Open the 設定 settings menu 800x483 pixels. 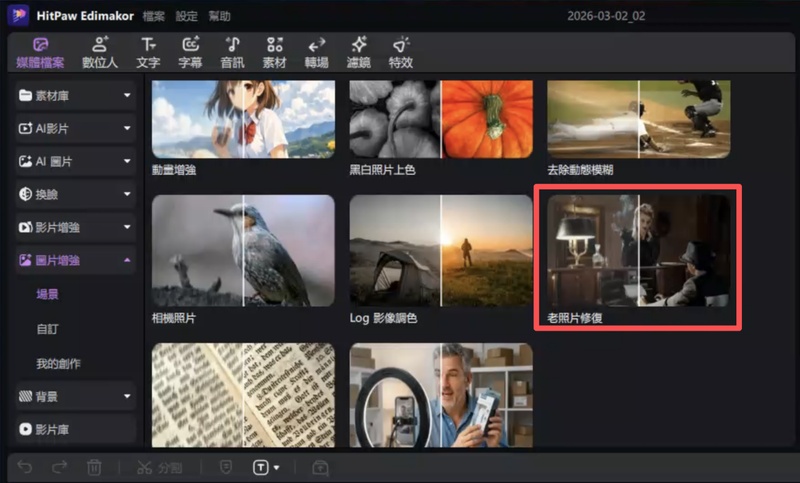click(186, 16)
